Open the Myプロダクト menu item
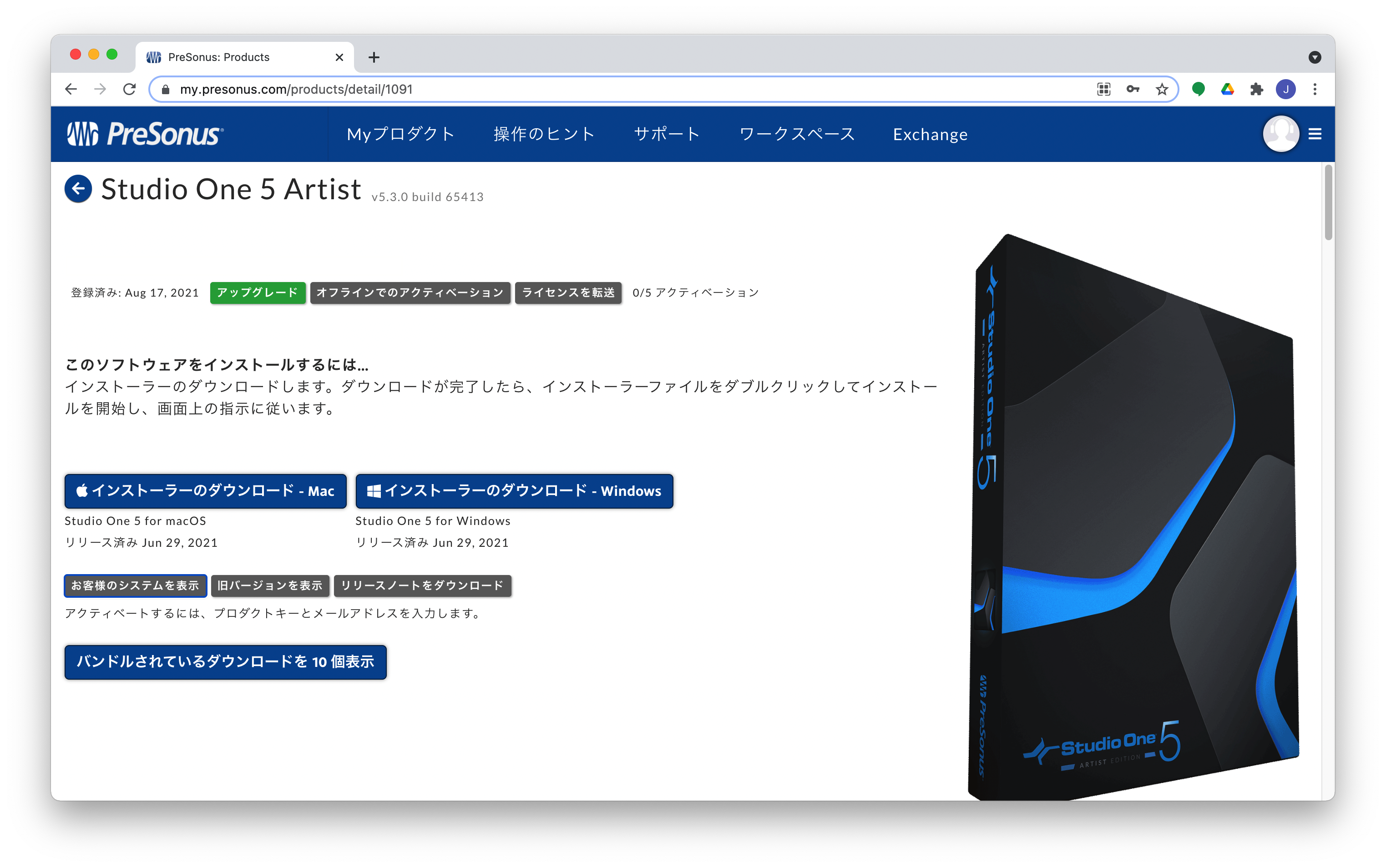 (401, 134)
